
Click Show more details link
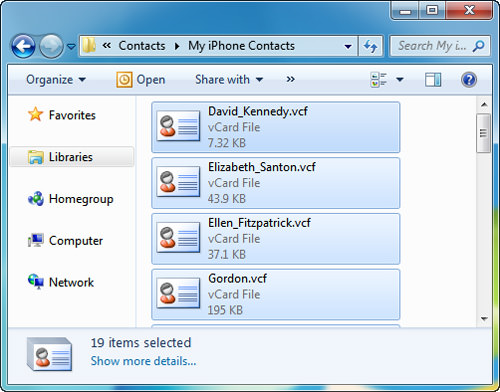(x=143, y=361)
